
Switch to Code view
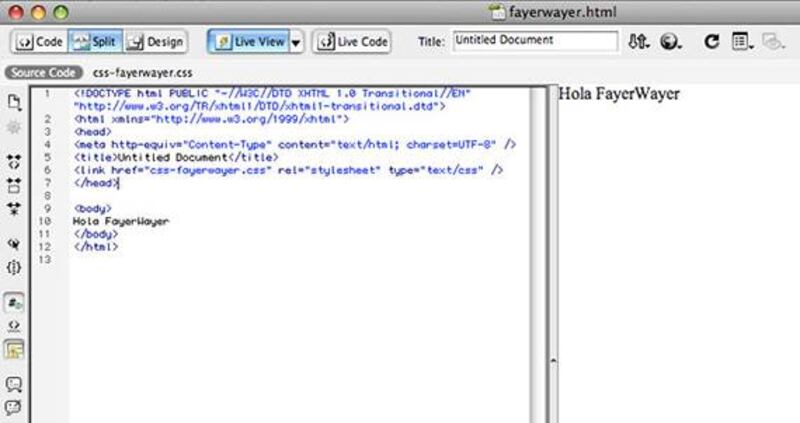tap(38, 42)
